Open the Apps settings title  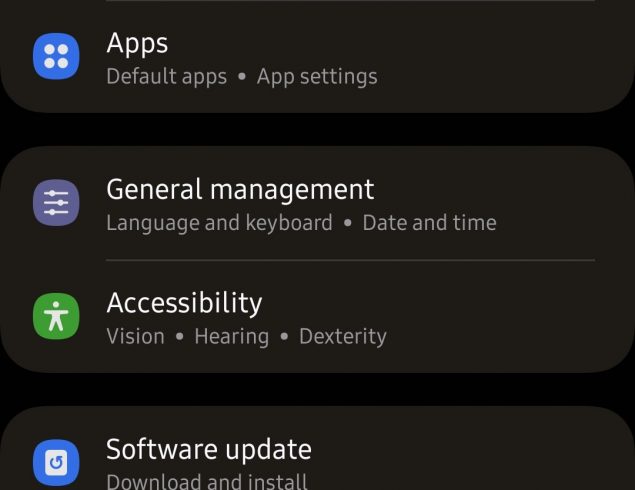coord(137,43)
